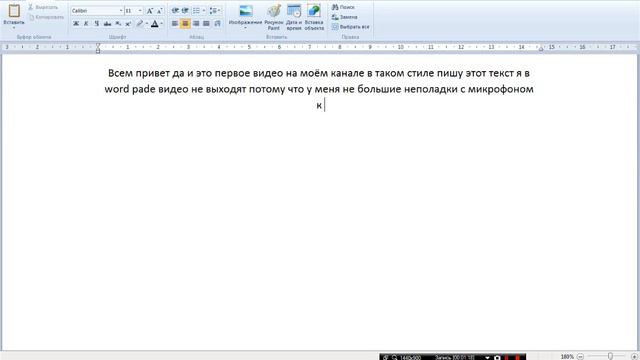Open the paragraph settings icon
Screen dimensions: 640x360
218,24
